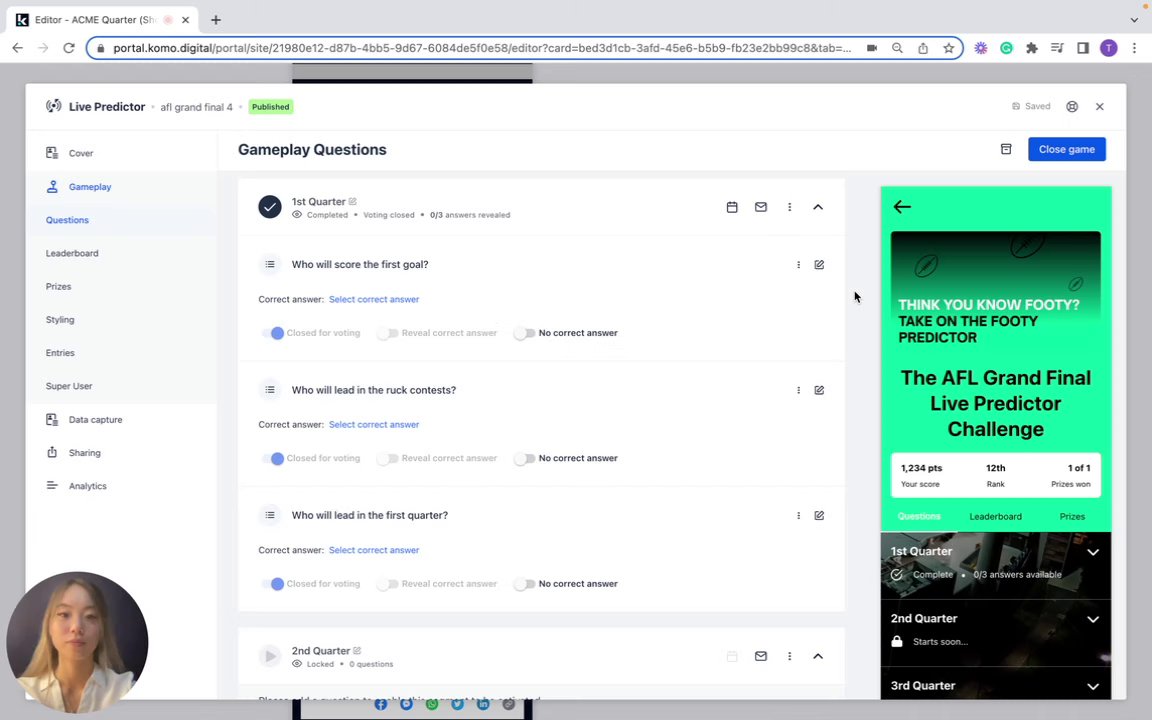
Task: Edit the 2nd Quarter segment name pencil
Action: click(x=357, y=650)
